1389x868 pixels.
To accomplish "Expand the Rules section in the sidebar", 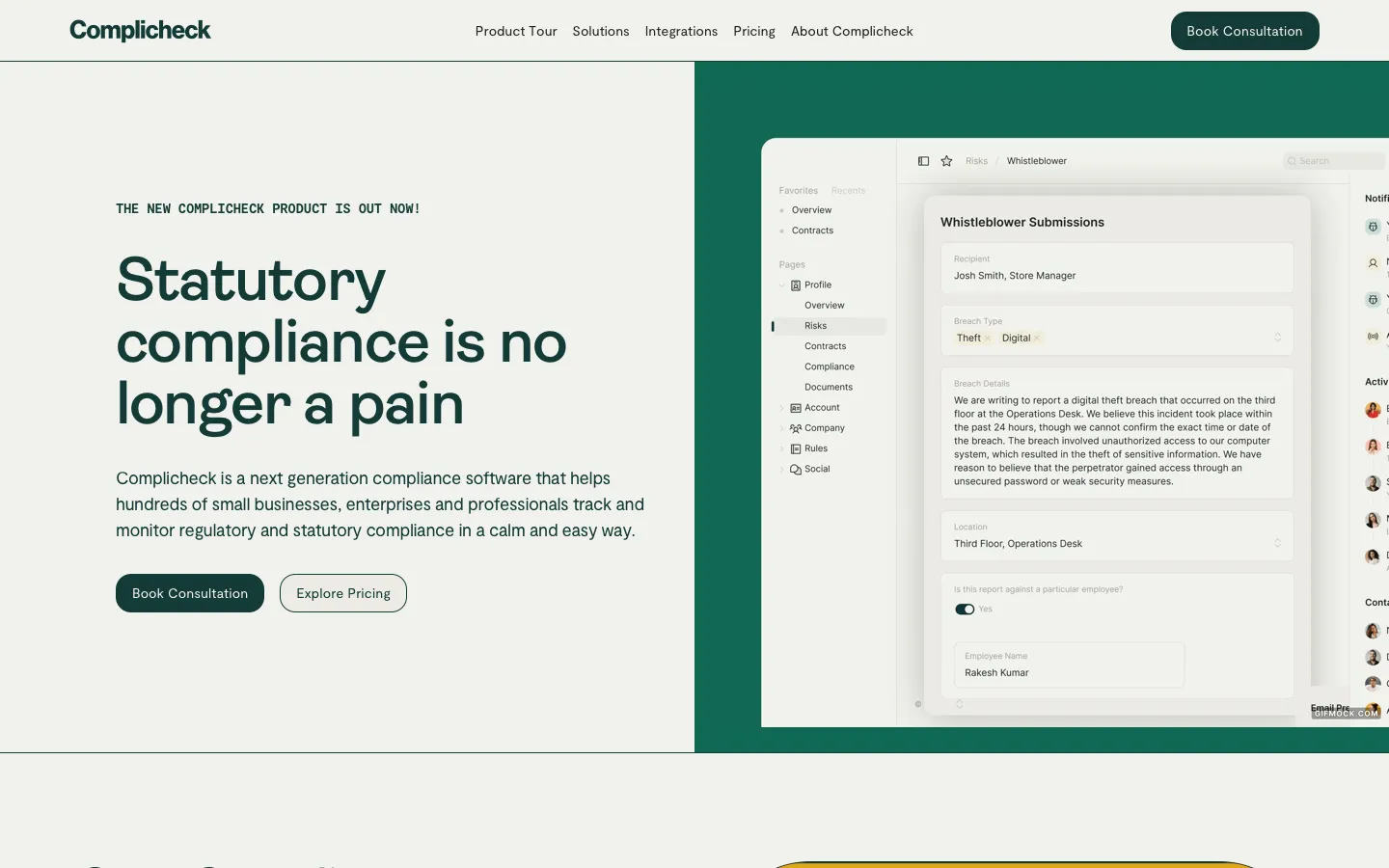I will [x=782, y=448].
